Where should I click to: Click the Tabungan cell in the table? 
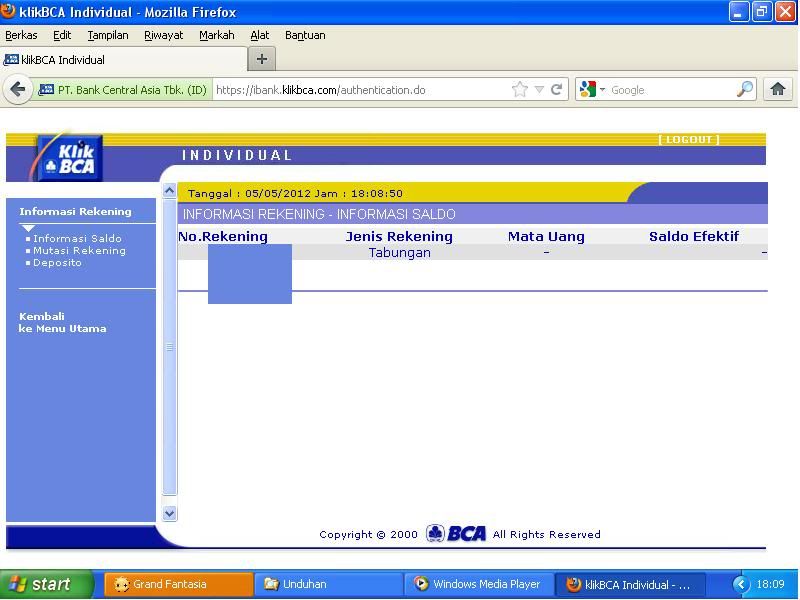pos(399,253)
